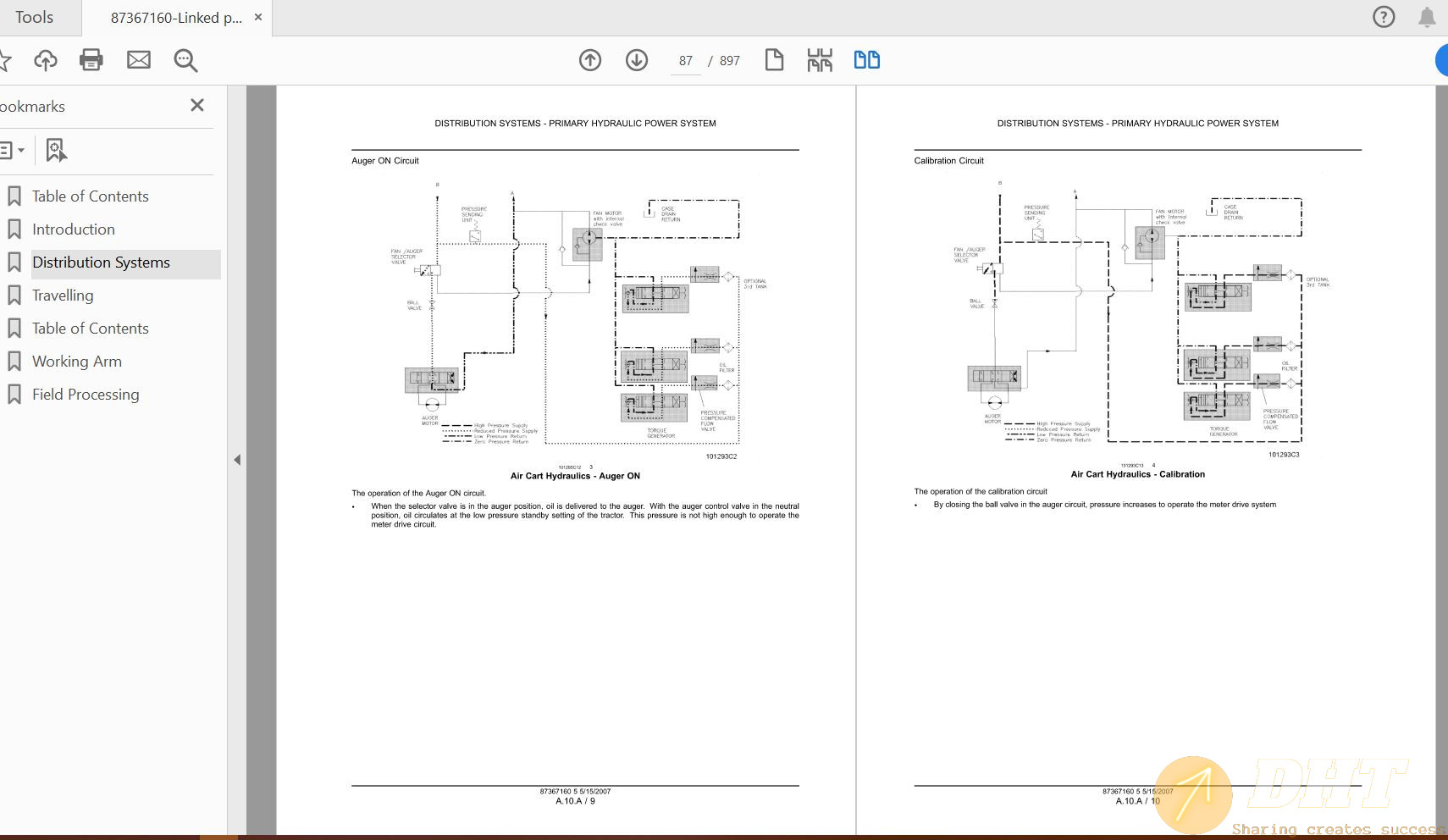1448x840 pixels.
Task: Switch to the Tools tab
Action: (x=34, y=17)
